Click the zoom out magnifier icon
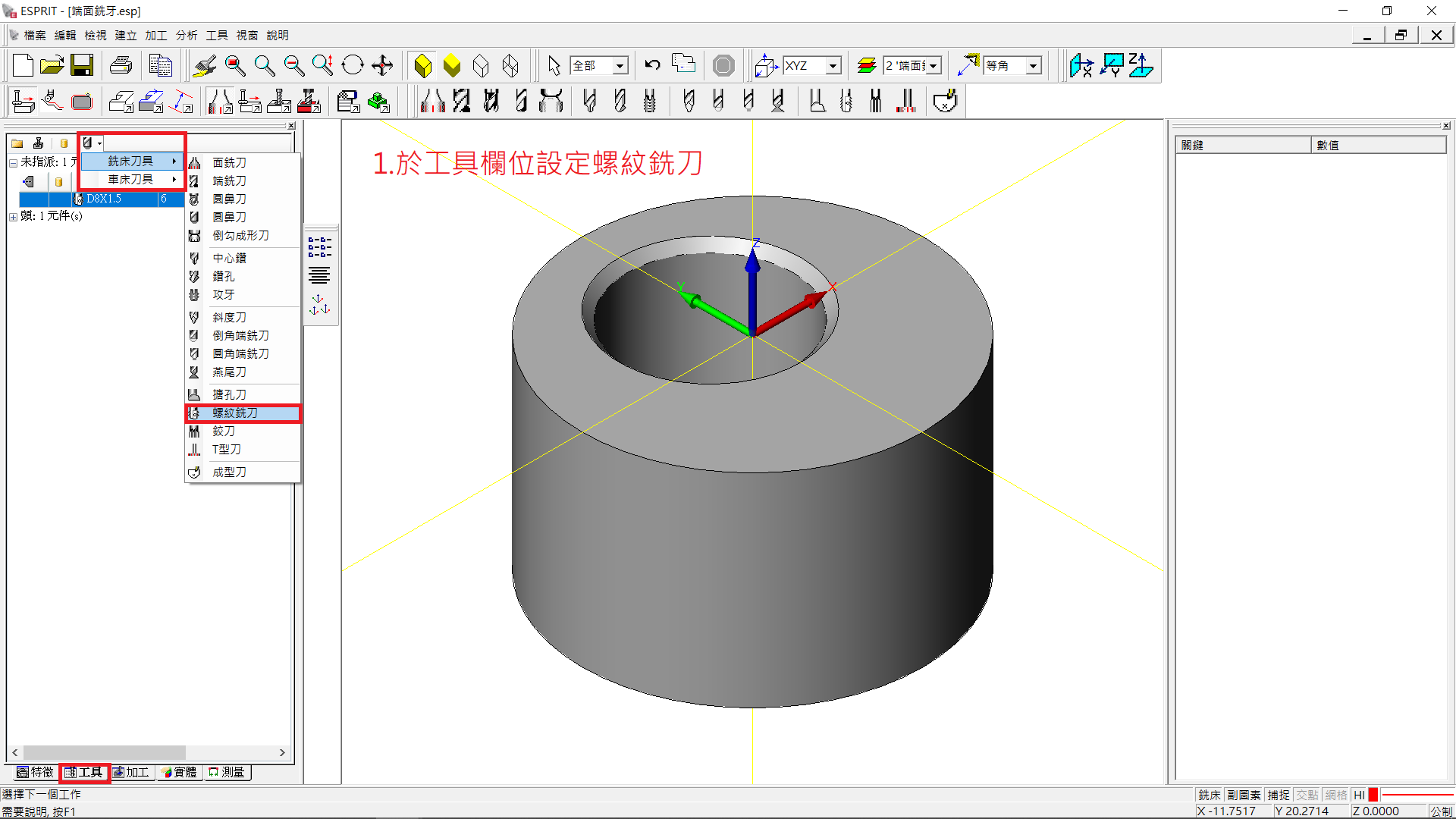The width and height of the screenshot is (1456, 819). pos(293,66)
